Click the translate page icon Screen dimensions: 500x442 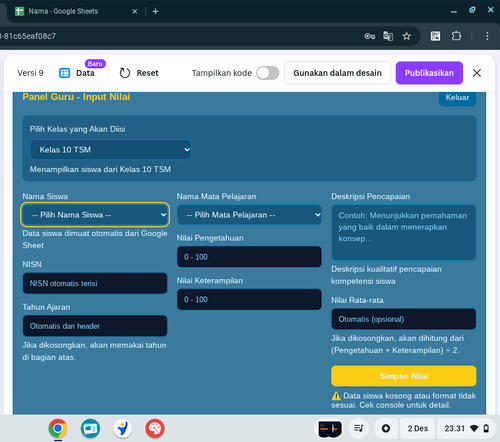coord(388,36)
